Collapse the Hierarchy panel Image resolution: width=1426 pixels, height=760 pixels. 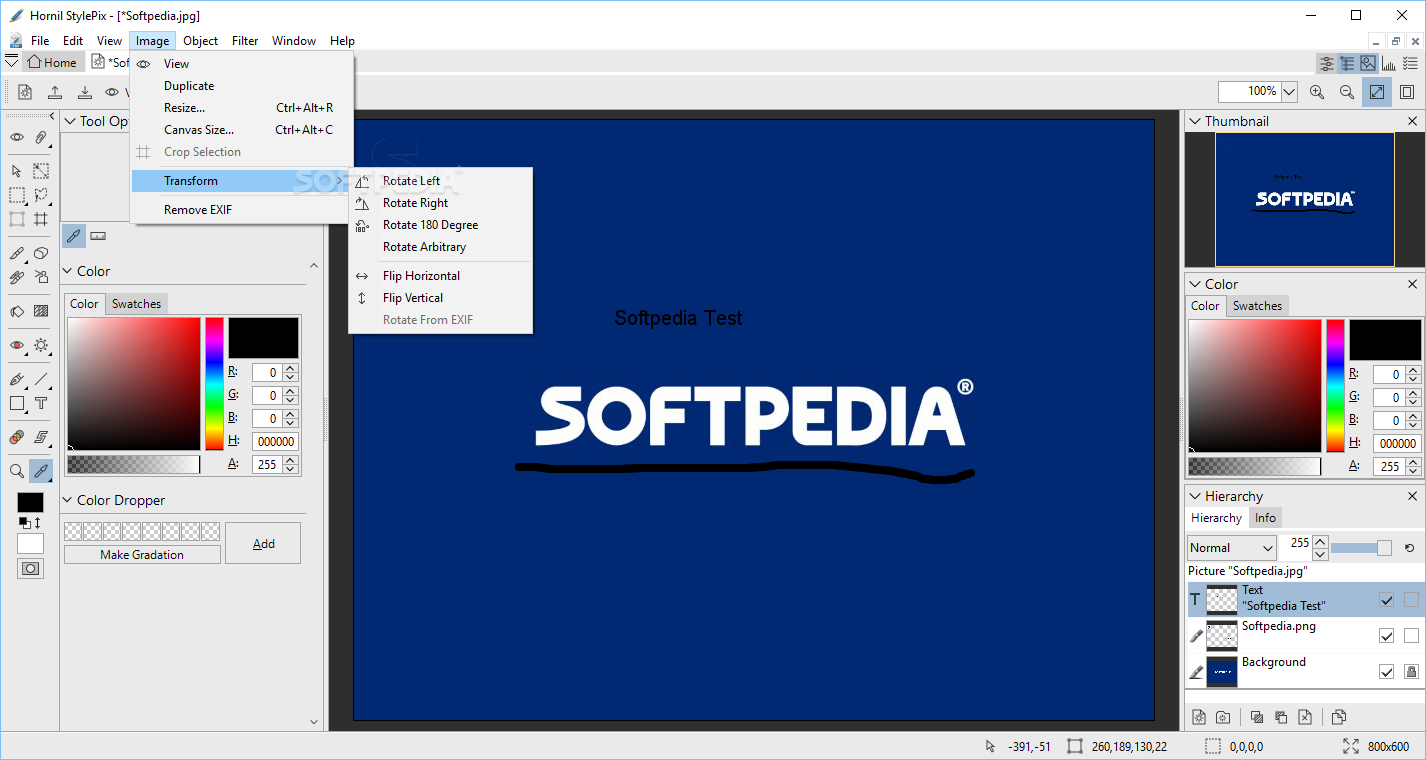coord(1194,496)
